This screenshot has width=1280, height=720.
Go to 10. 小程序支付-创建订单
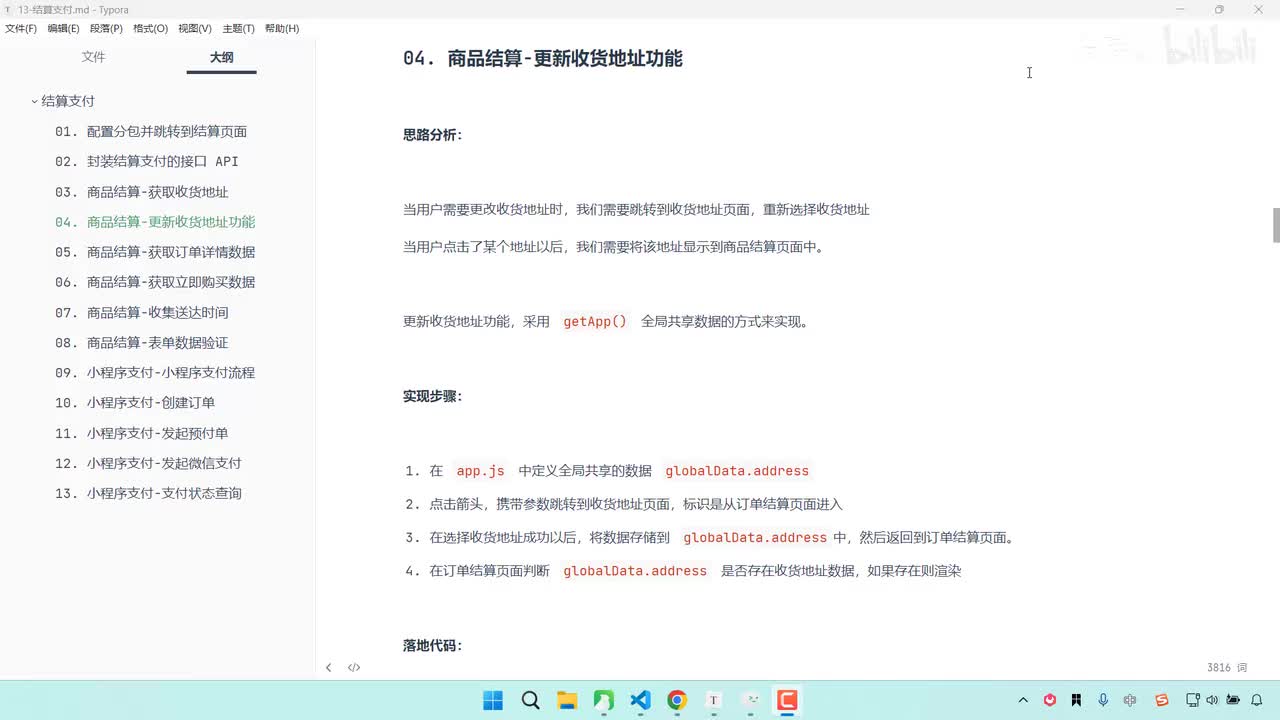tap(135, 402)
